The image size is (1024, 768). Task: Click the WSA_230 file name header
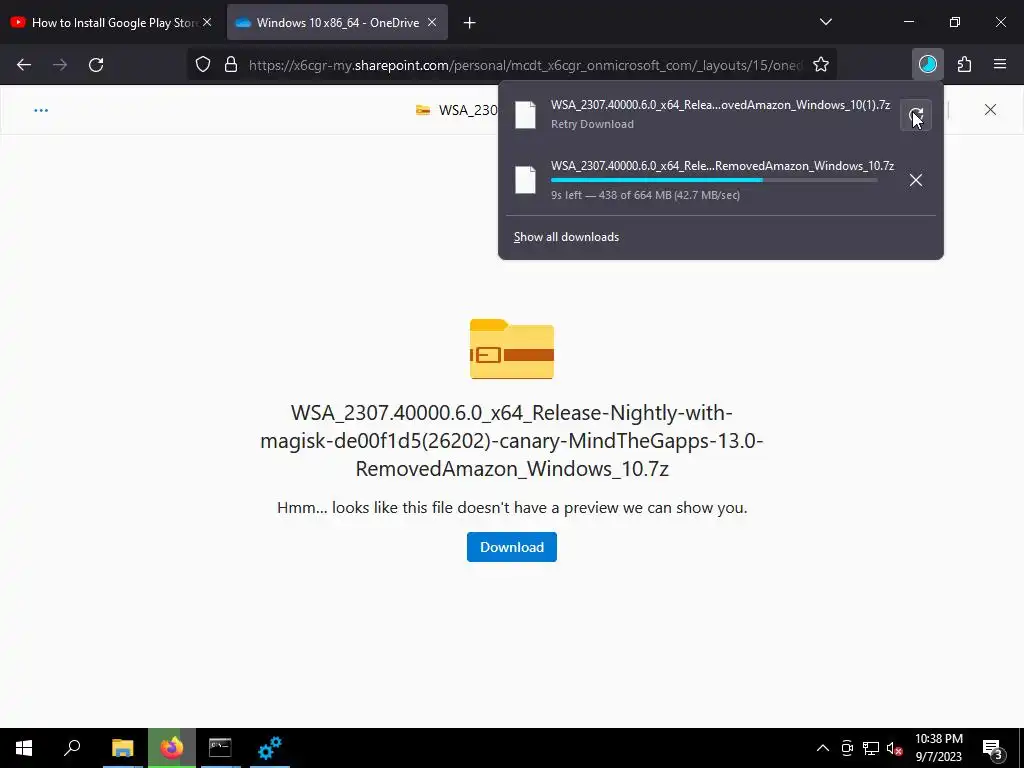(x=468, y=110)
